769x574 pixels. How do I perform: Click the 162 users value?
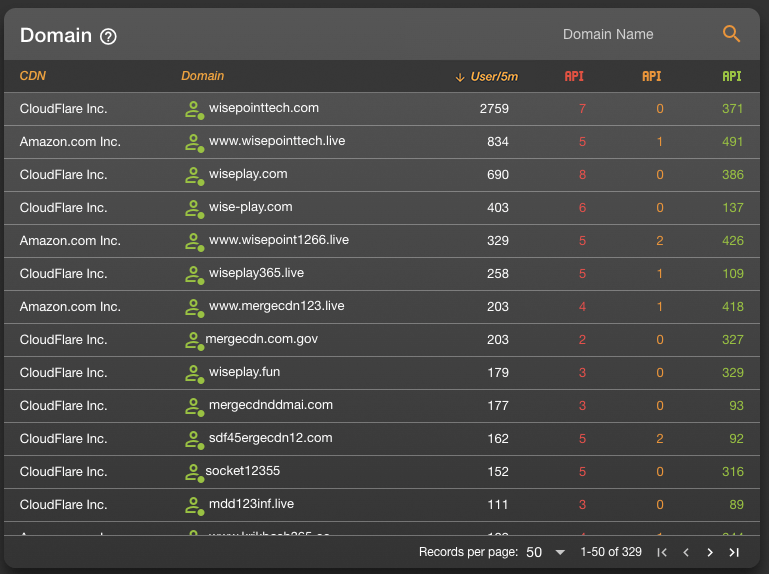pos(498,439)
